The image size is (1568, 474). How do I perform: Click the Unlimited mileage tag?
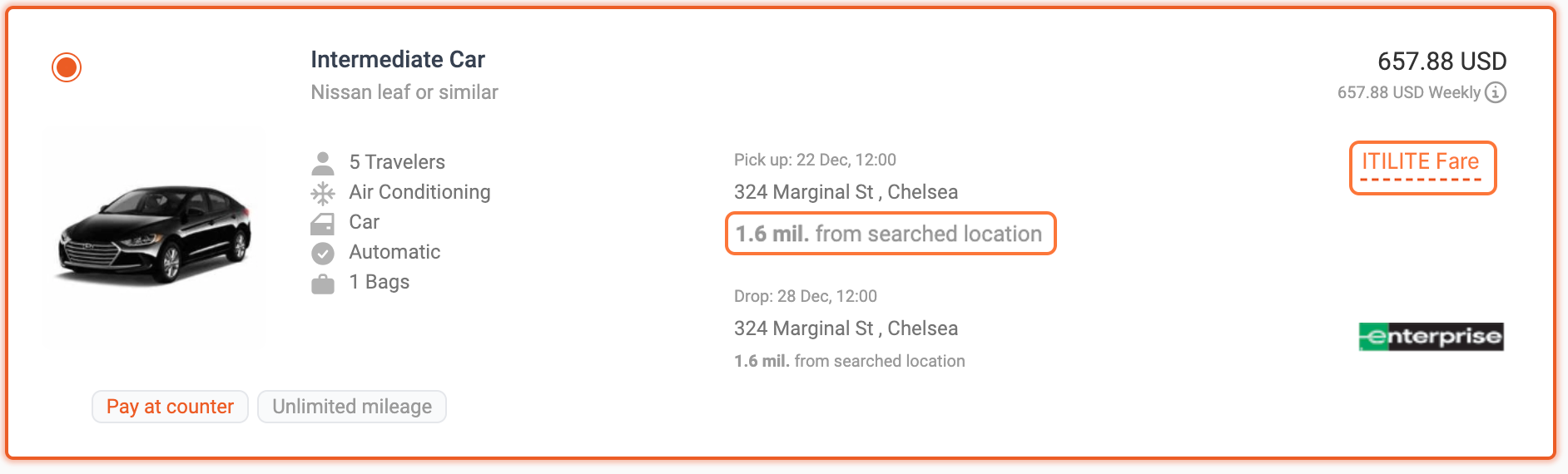pyautogui.click(x=352, y=407)
